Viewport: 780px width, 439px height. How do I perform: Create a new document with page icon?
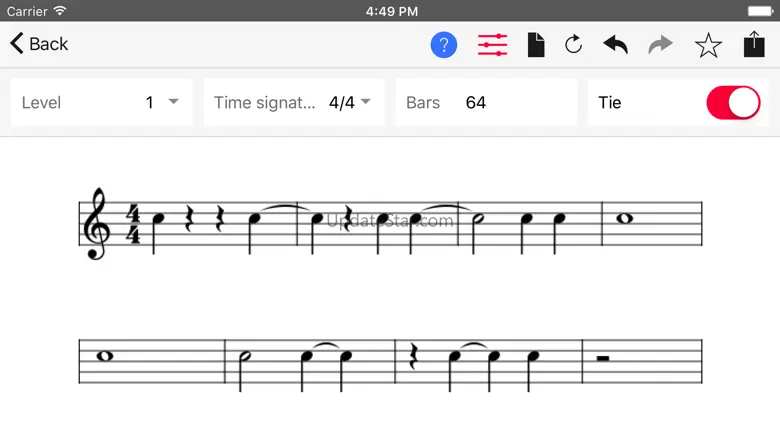pos(536,44)
